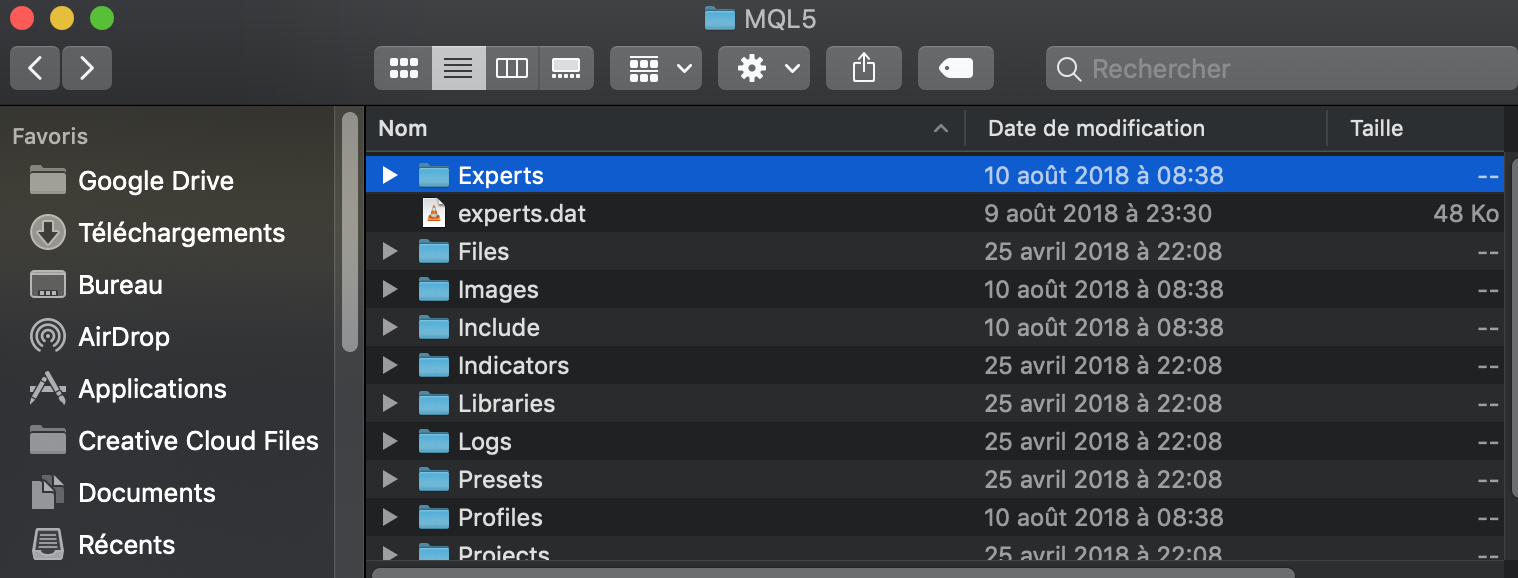Open Applications in the sidebar
The image size is (1518, 578).
128,389
